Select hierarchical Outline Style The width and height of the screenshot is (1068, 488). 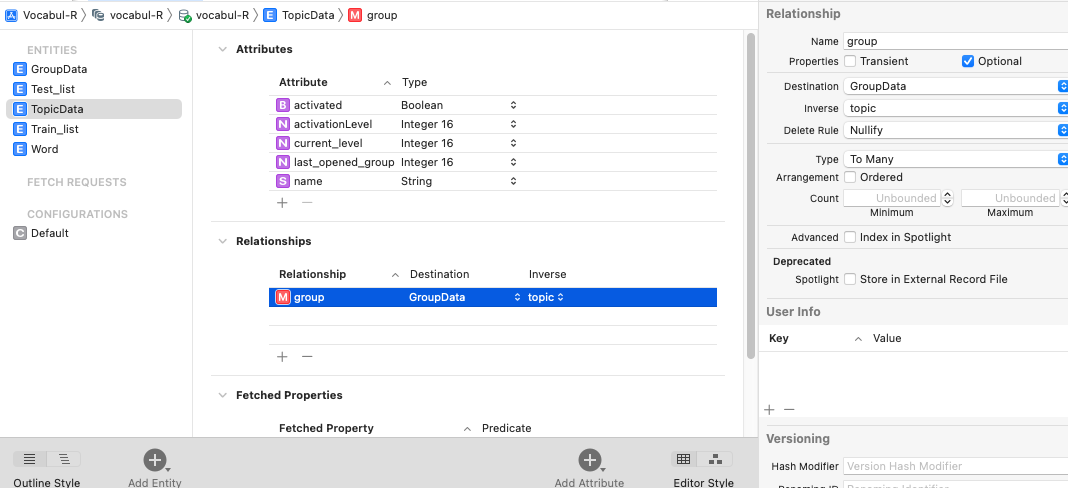click(64, 459)
